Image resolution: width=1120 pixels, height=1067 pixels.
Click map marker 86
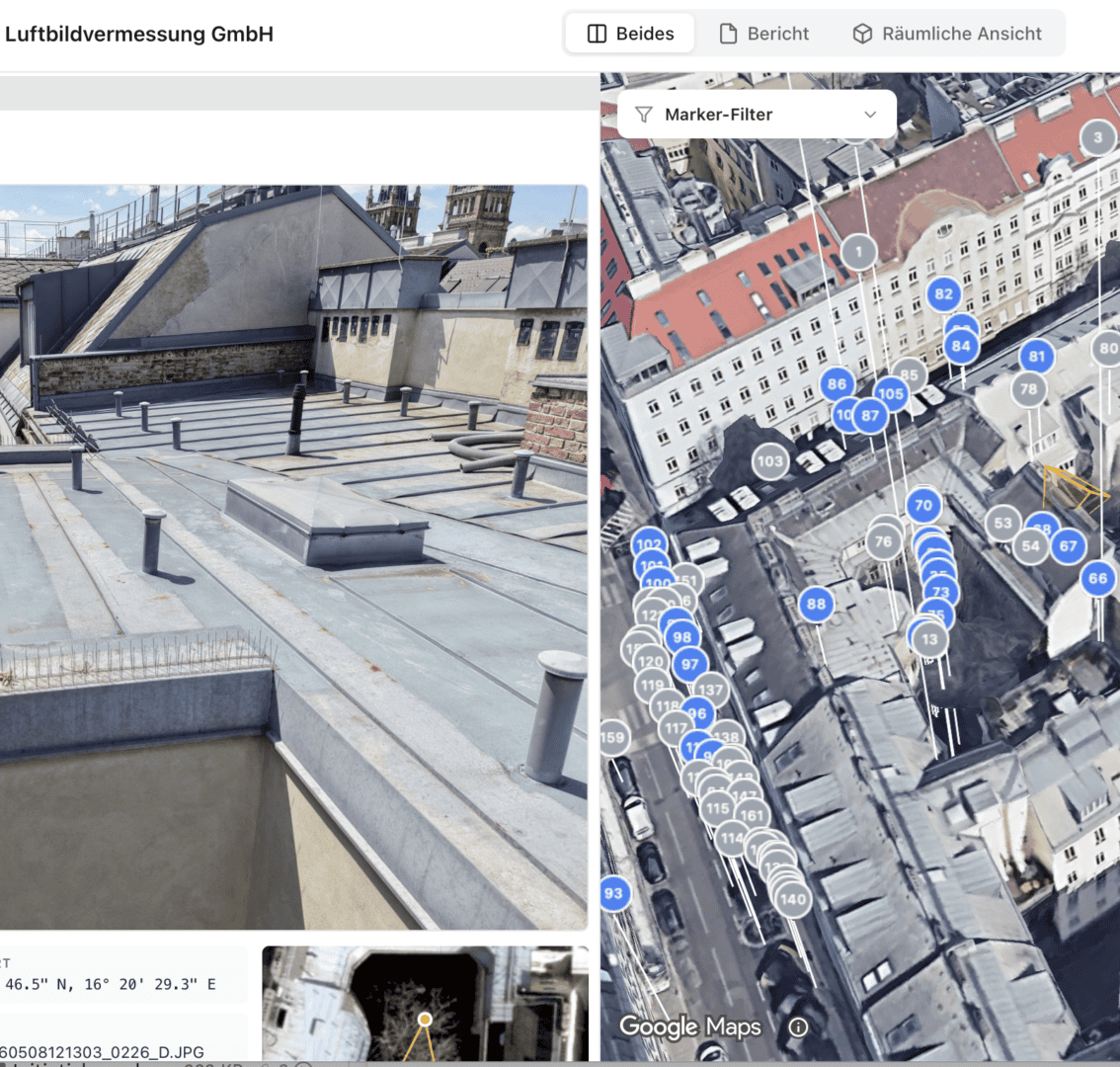[837, 383]
